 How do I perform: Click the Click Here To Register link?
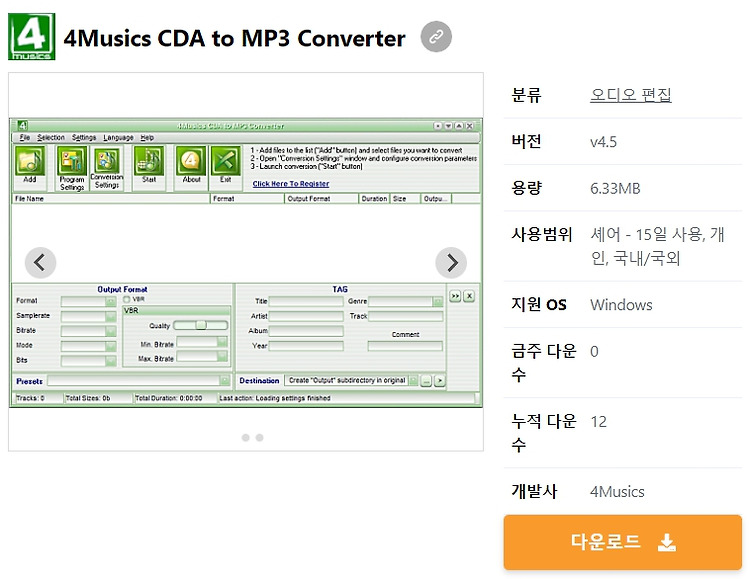click(291, 184)
